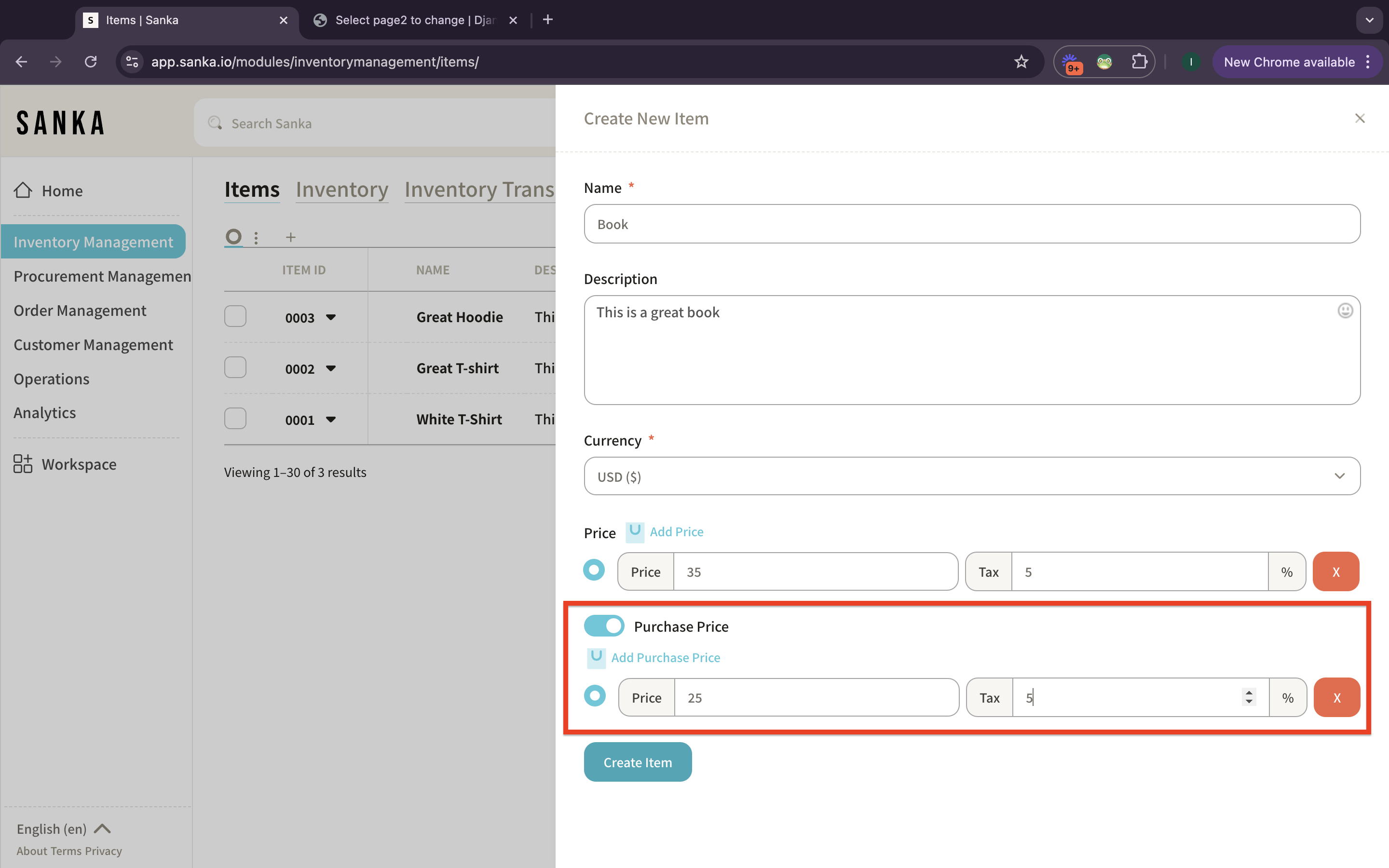Open the Currency USD dropdown
1389x868 pixels.
click(972, 476)
